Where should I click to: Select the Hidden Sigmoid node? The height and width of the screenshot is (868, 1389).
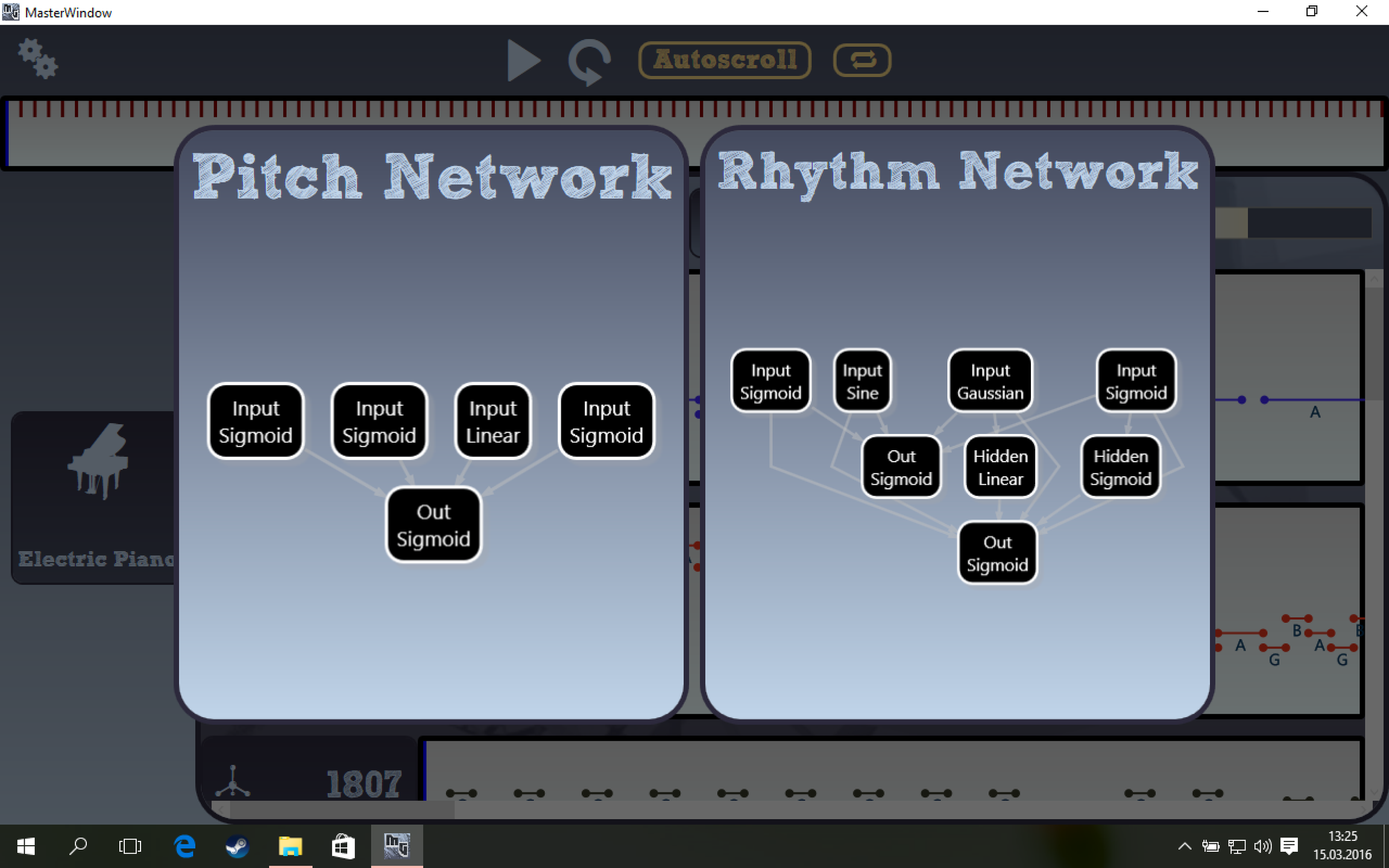click(x=1120, y=467)
